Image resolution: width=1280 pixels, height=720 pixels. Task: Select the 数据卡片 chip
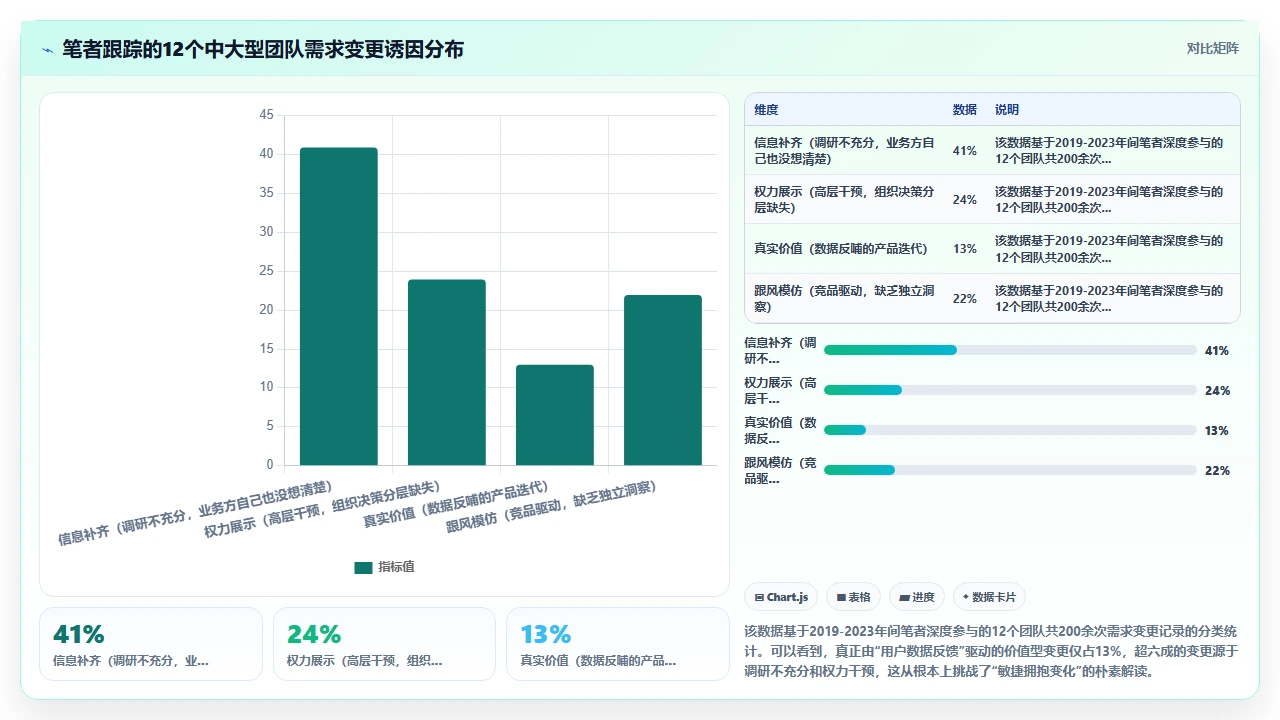tap(989, 597)
